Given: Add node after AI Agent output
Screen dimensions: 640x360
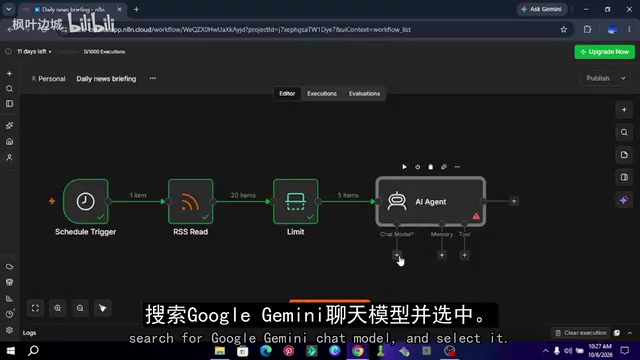Looking at the screenshot, I should click(x=514, y=201).
